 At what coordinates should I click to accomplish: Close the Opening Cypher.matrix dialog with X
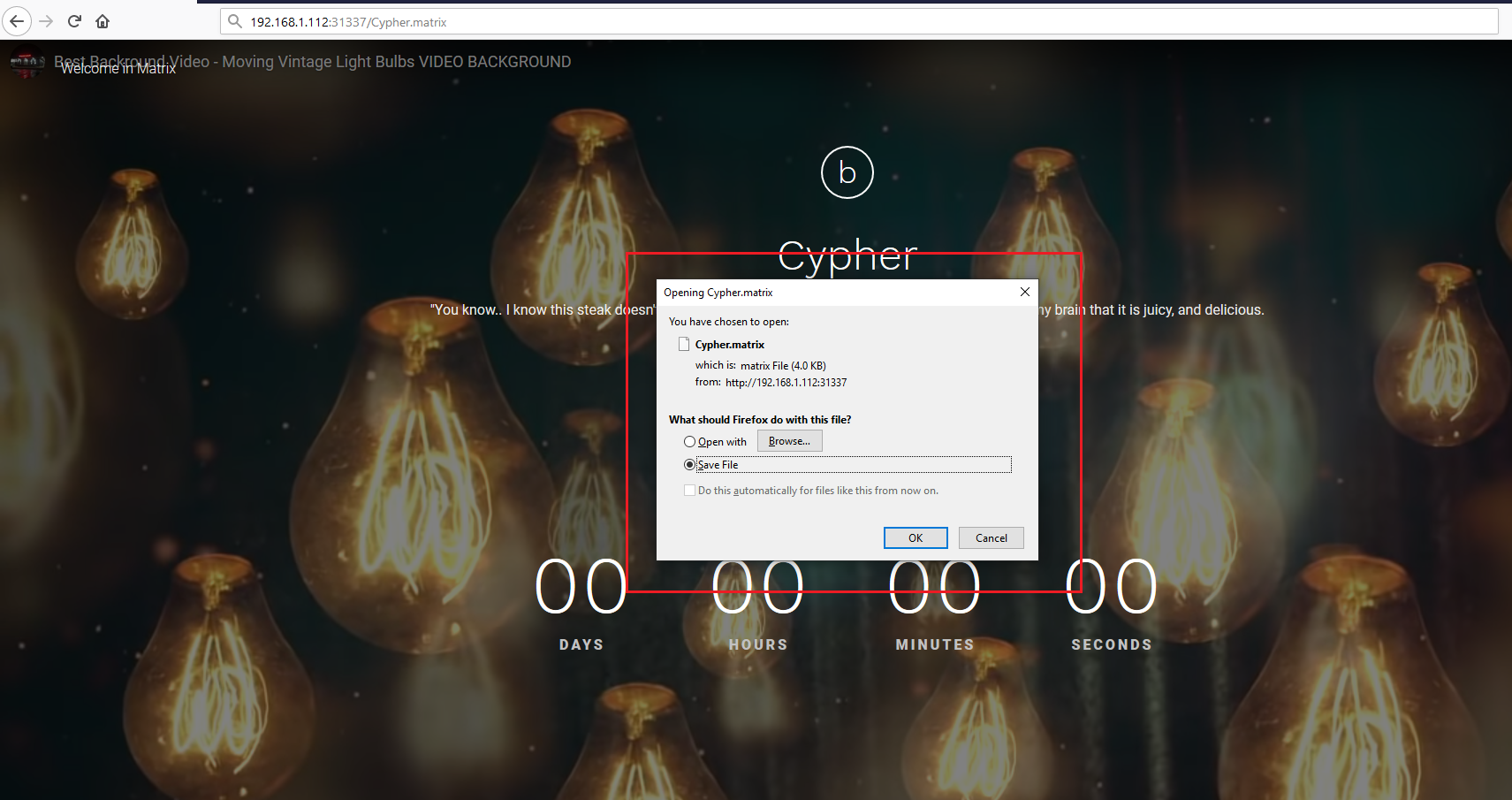(x=1025, y=292)
